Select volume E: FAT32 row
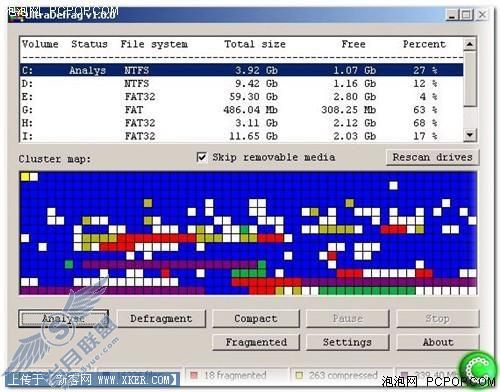500x392 pixels. pos(241,97)
